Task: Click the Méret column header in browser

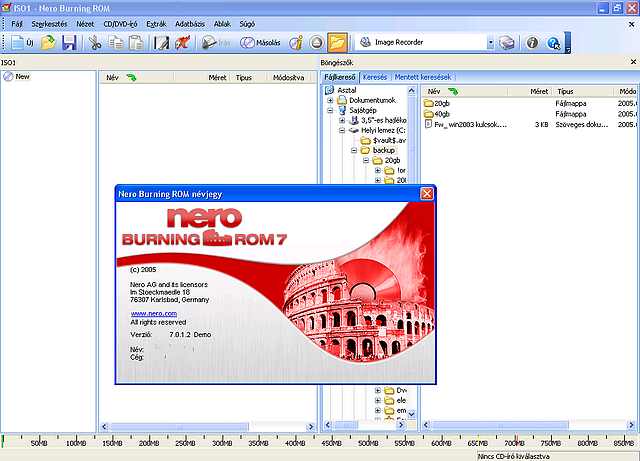Action: tap(541, 90)
